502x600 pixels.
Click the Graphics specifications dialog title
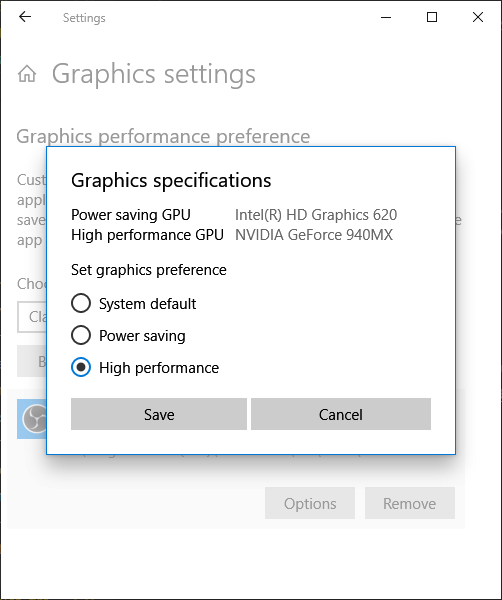coord(171,180)
